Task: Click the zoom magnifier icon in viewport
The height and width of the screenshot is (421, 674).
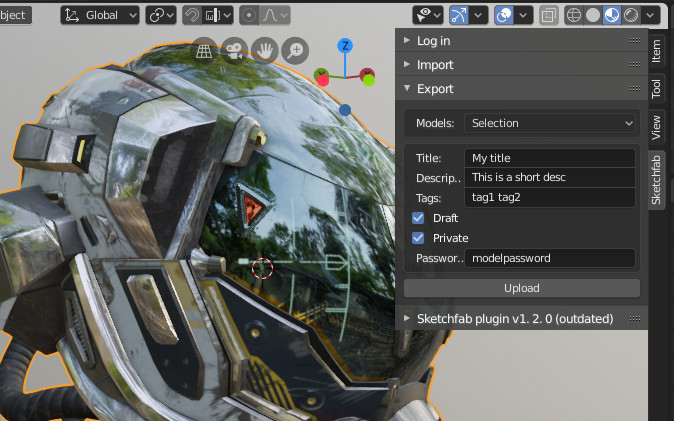Action: click(294, 49)
